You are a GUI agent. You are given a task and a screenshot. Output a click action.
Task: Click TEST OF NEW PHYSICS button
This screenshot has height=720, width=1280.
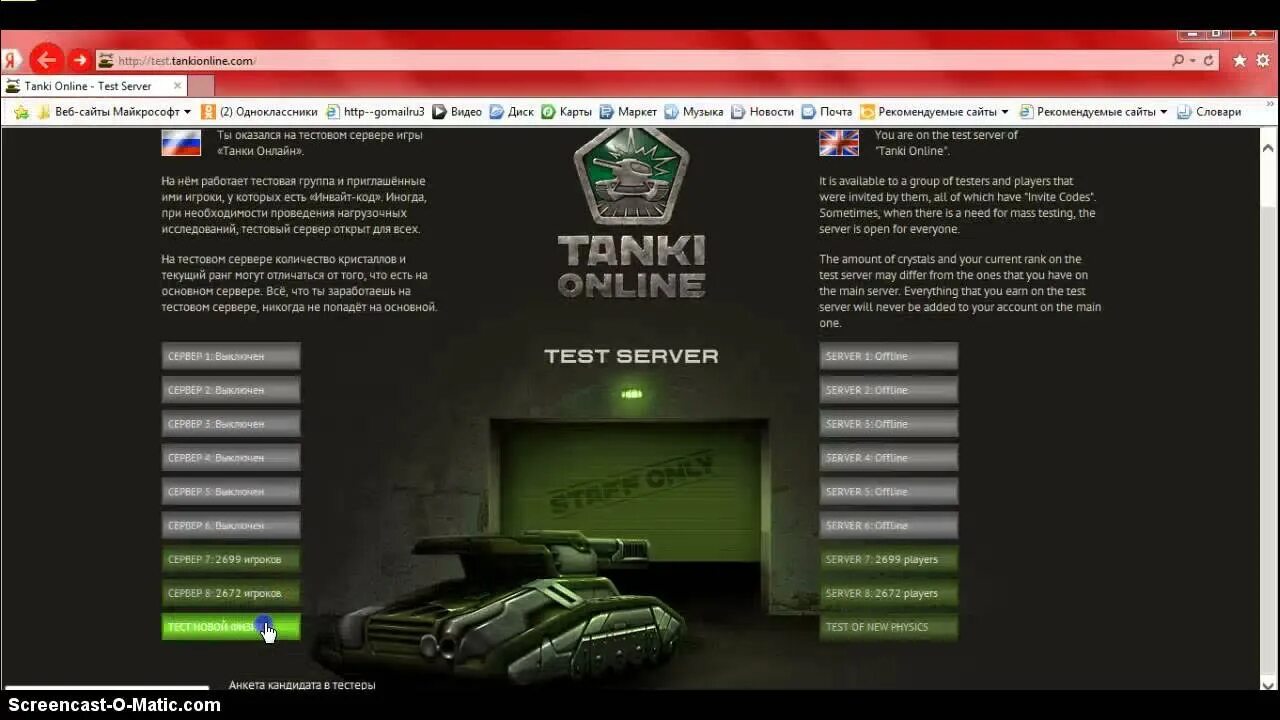[x=889, y=627]
